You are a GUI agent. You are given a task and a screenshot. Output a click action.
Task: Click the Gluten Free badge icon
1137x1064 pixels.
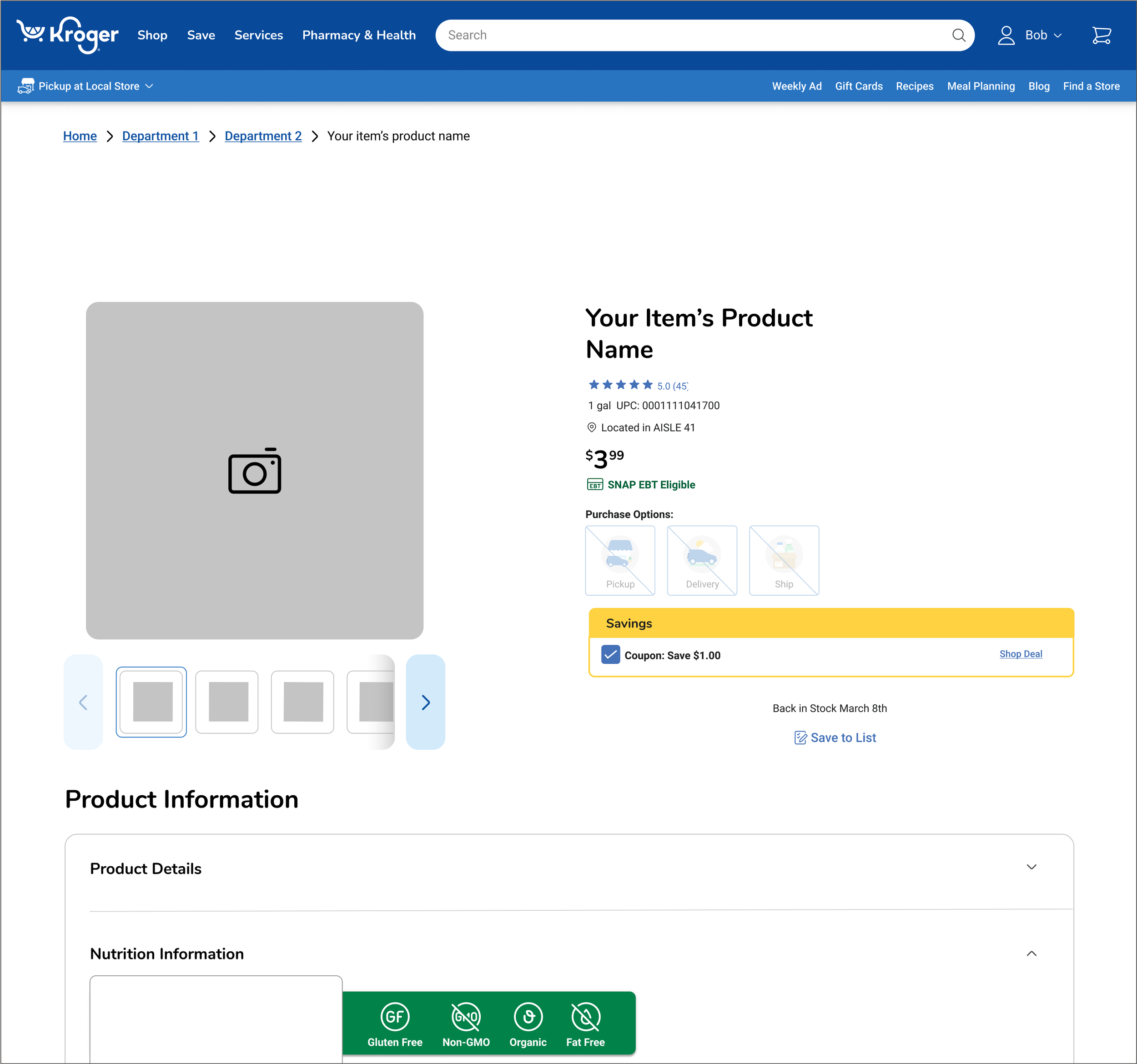[395, 1017]
